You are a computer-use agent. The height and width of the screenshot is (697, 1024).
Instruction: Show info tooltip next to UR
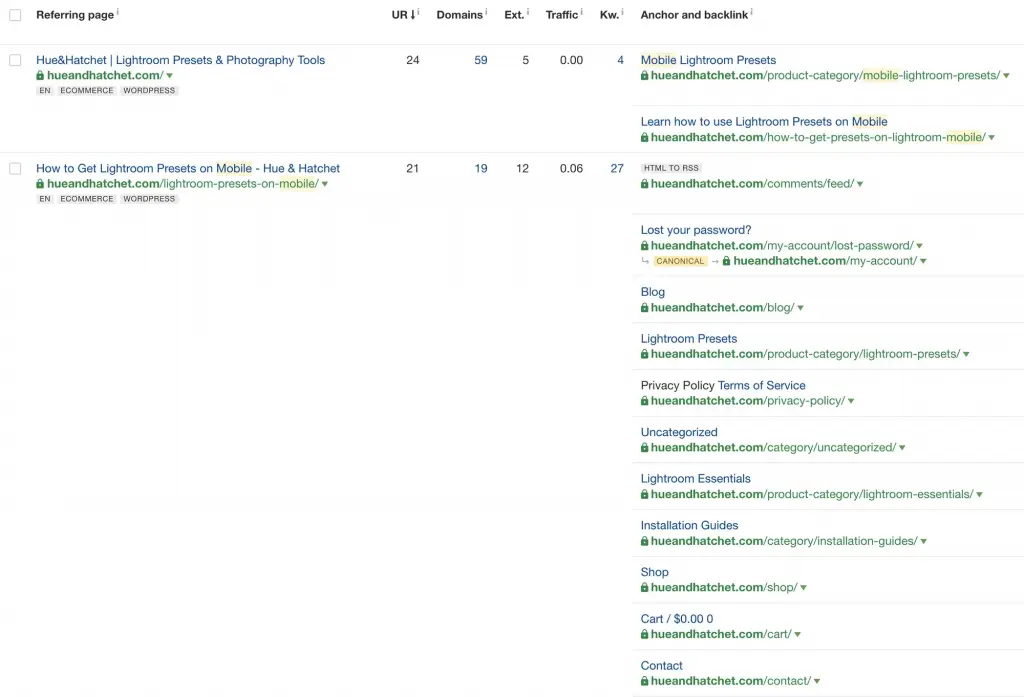pos(419,12)
